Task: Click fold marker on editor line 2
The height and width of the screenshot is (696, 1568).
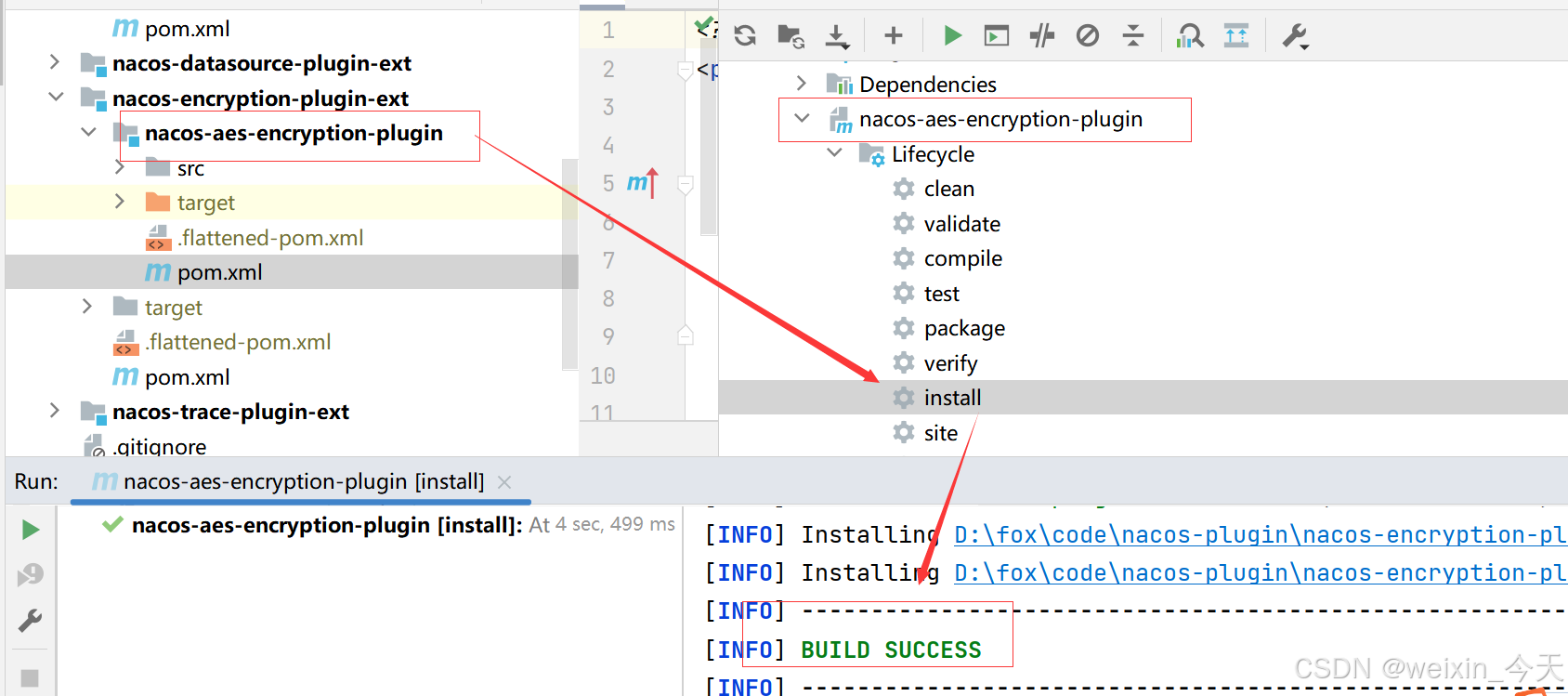Action: [x=686, y=71]
